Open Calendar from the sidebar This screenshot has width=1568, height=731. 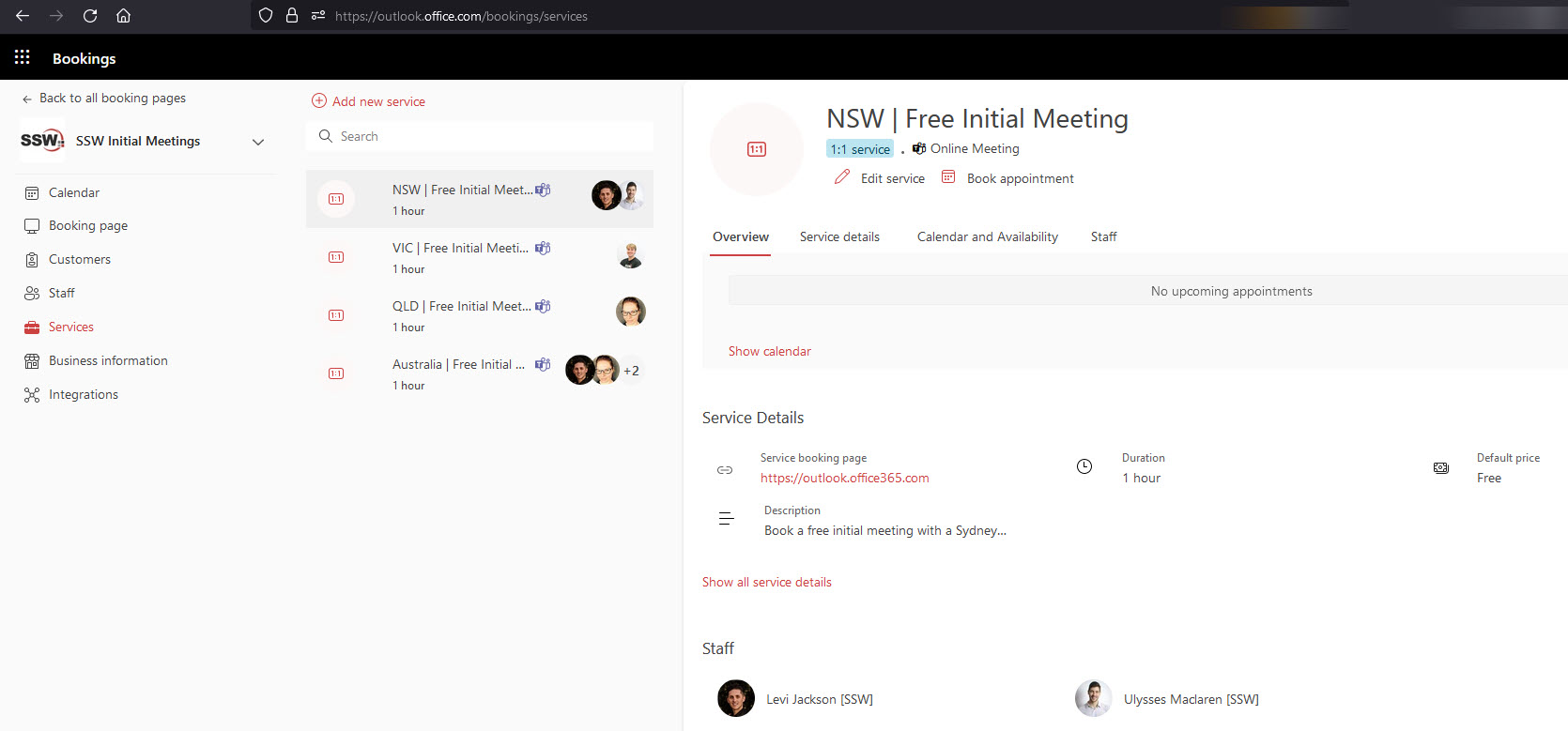click(x=73, y=192)
